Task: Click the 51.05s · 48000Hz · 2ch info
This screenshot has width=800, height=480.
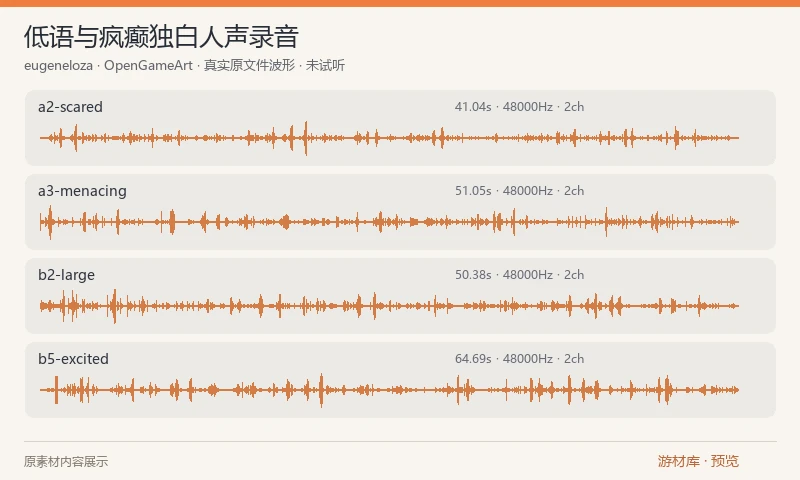Action: click(519, 191)
